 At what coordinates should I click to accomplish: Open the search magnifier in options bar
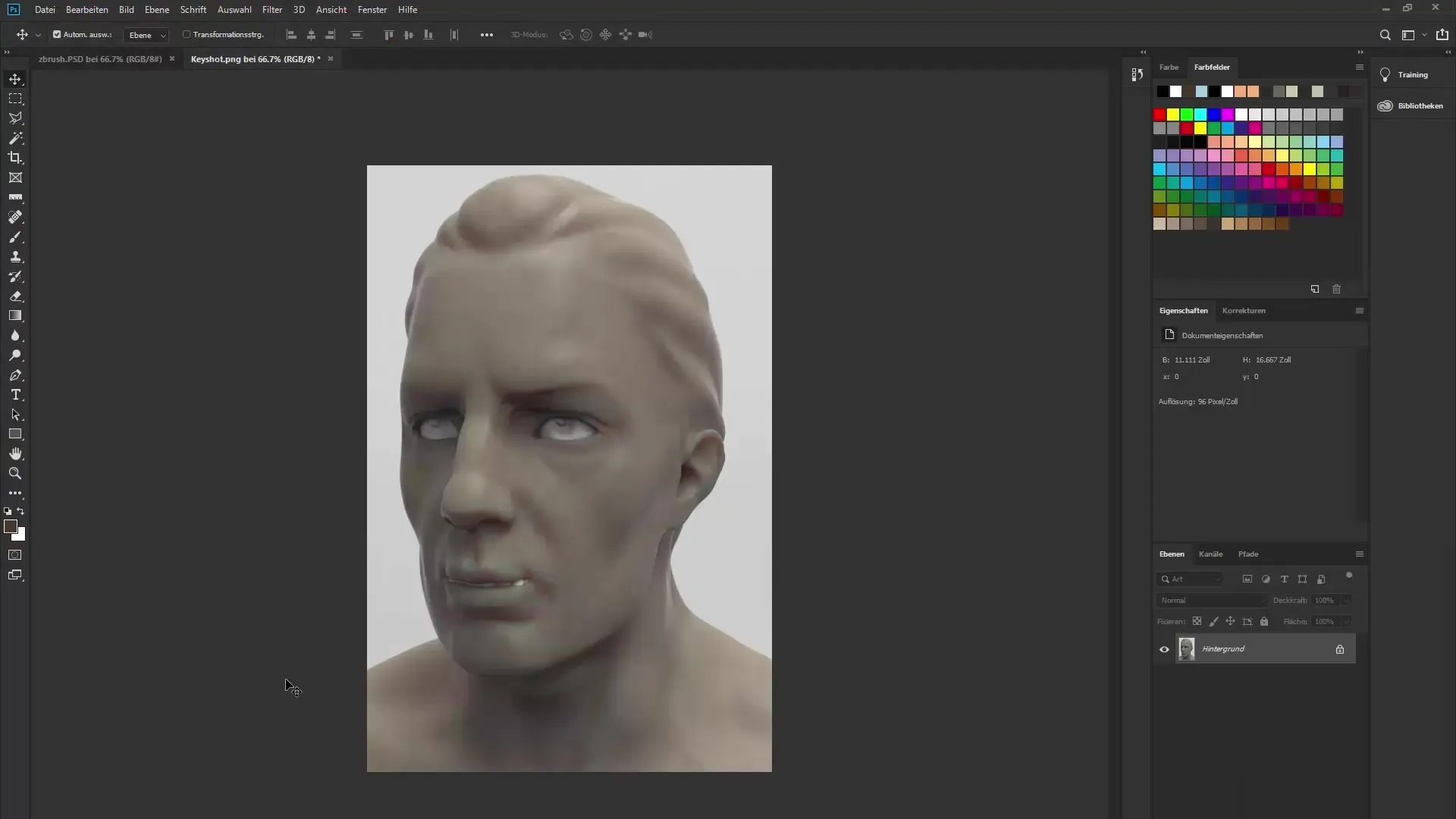[1385, 35]
